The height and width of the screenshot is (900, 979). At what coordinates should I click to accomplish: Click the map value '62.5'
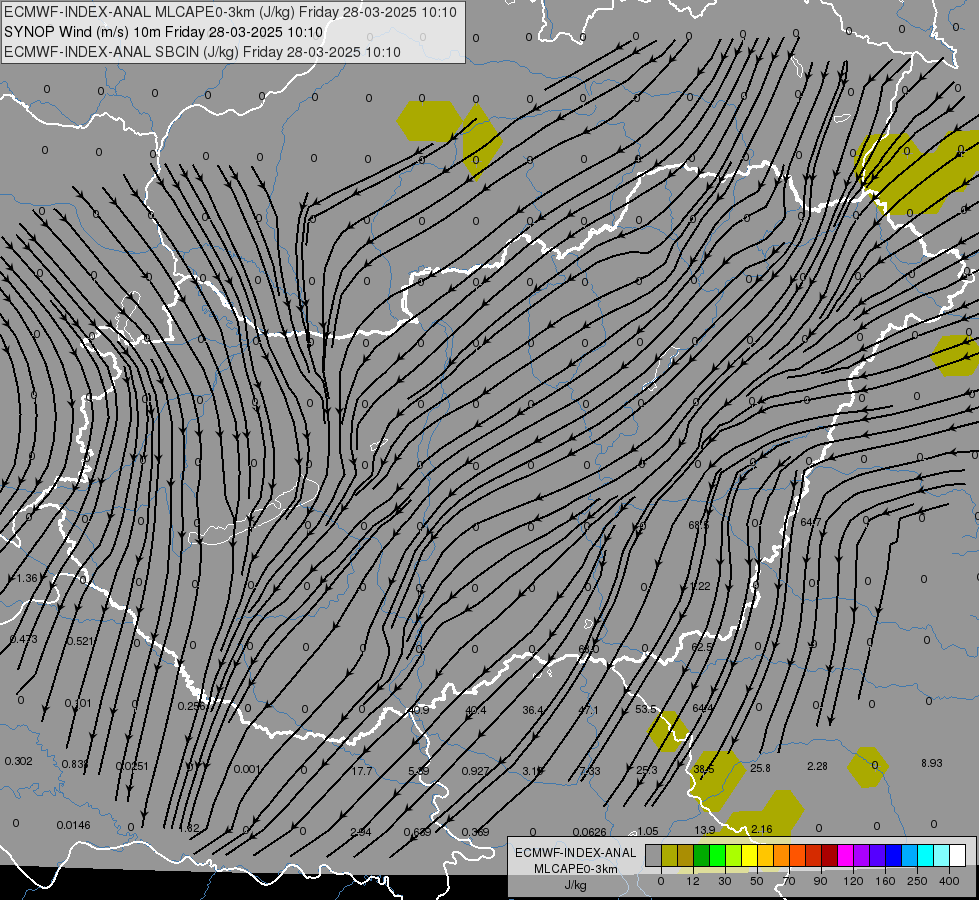pos(702,647)
